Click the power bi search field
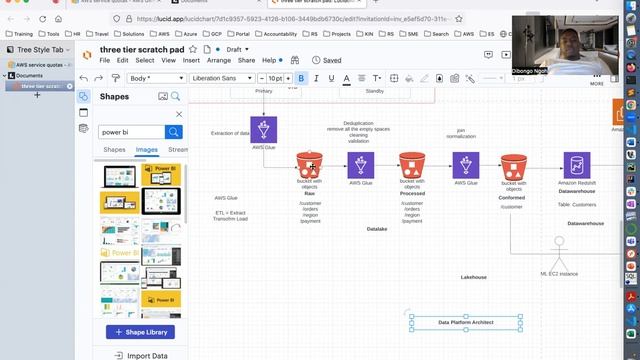 point(131,132)
